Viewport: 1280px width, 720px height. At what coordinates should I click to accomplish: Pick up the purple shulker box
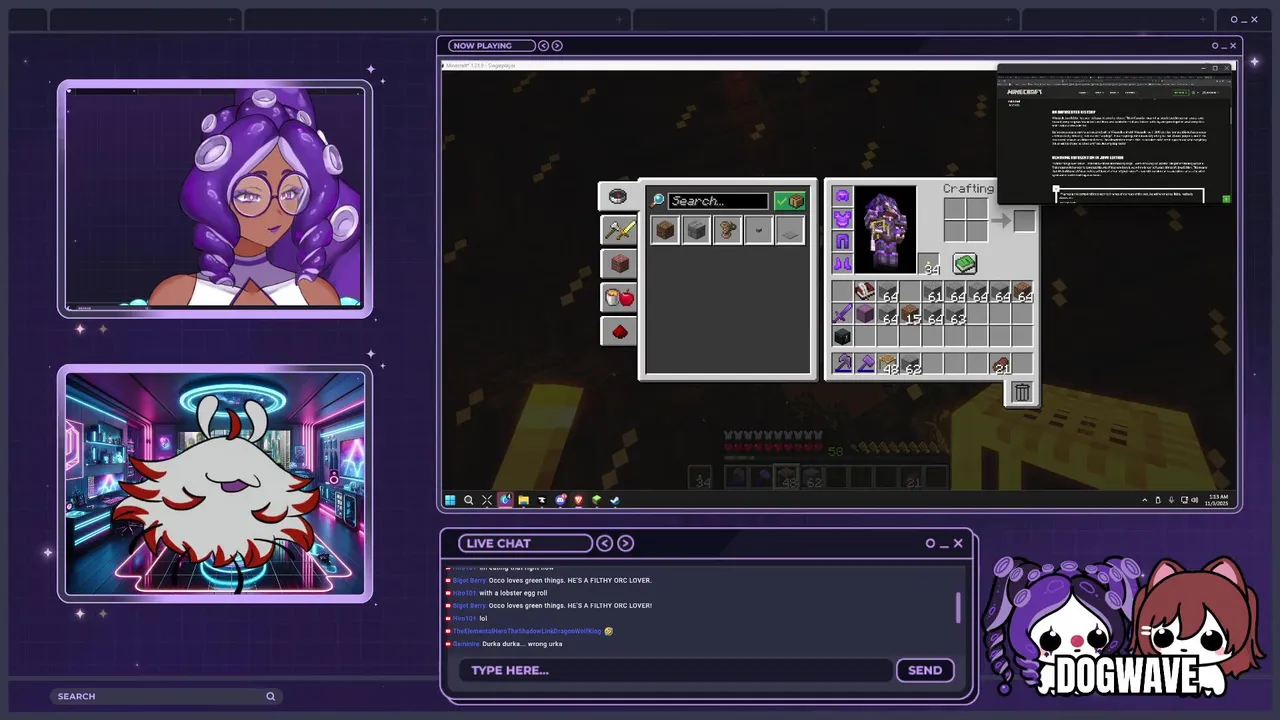tap(864, 315)
